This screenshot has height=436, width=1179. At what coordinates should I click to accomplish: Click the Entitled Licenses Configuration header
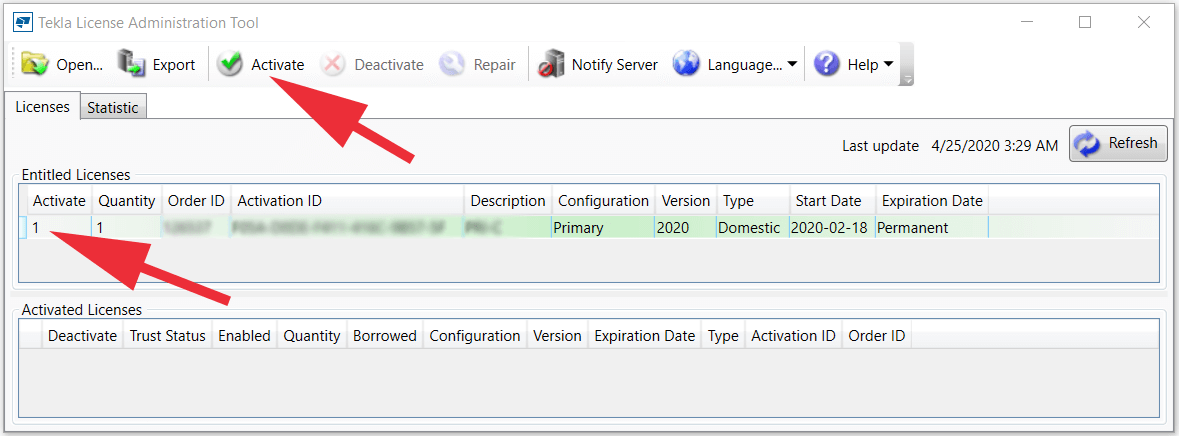[x=603, y=201]
